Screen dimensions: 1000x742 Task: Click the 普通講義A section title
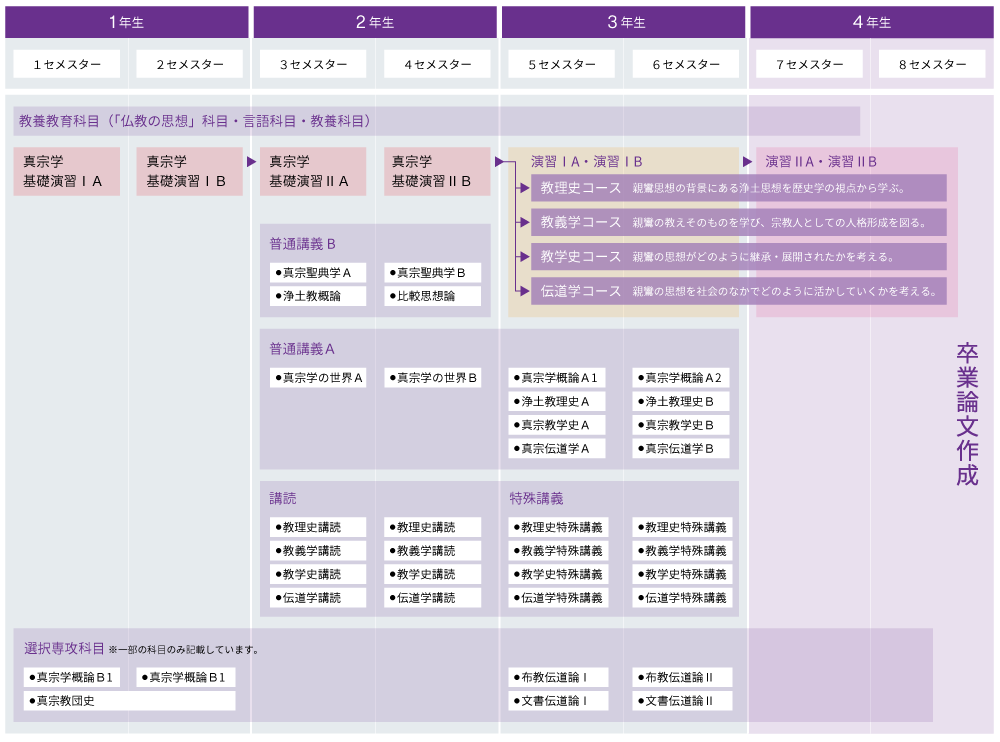coord(302,350)
